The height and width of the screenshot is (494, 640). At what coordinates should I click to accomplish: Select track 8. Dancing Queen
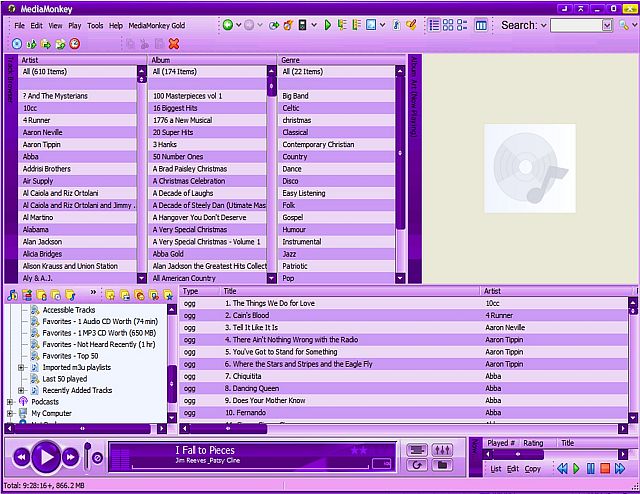point(403,388)
